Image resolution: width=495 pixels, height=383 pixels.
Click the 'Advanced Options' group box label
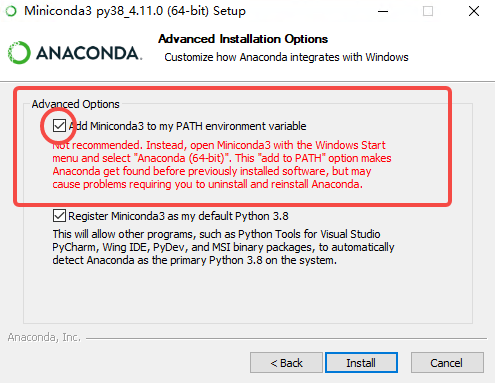click(x=75, y=104)
